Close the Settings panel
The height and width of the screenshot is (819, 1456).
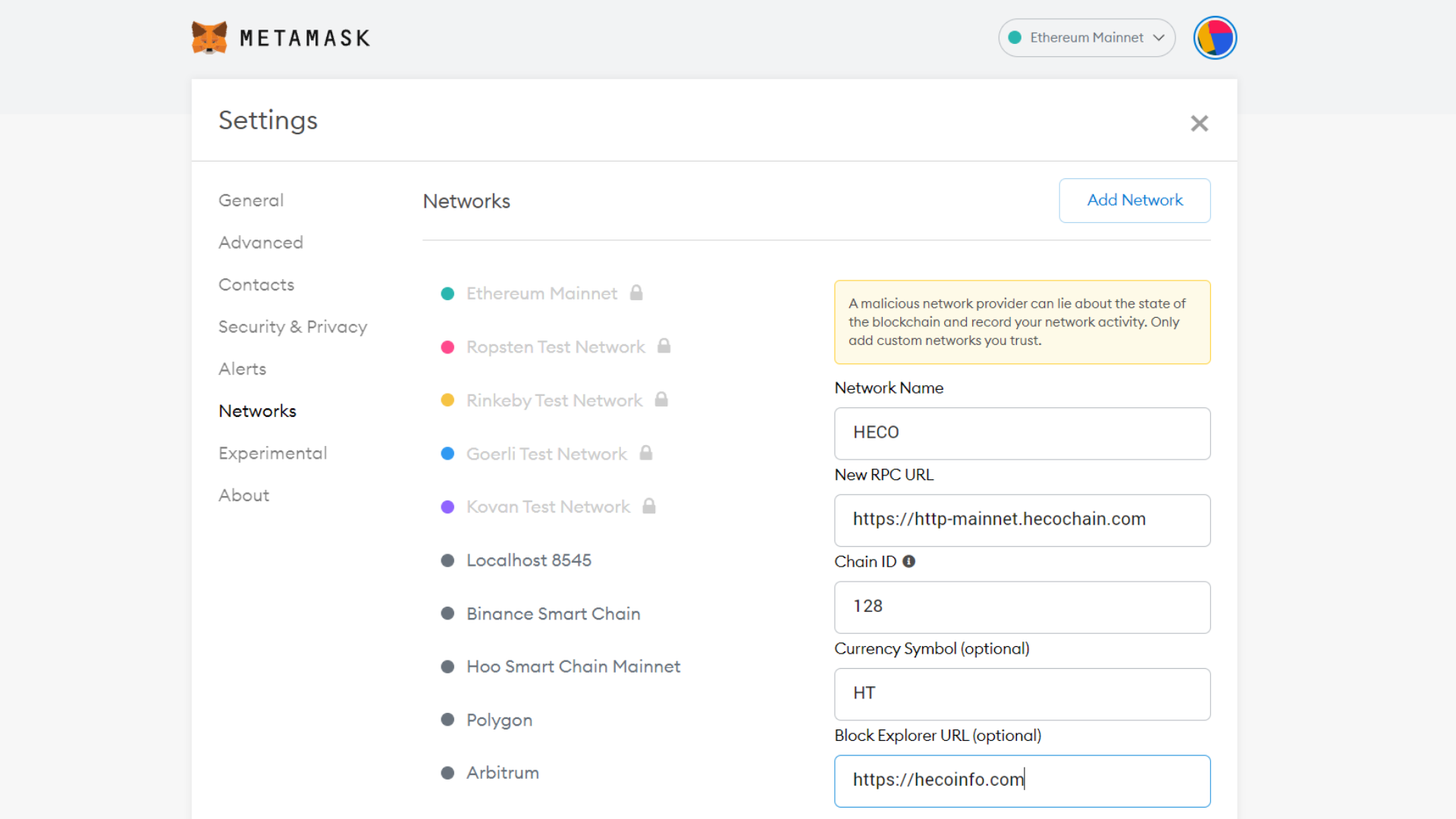1199,123
